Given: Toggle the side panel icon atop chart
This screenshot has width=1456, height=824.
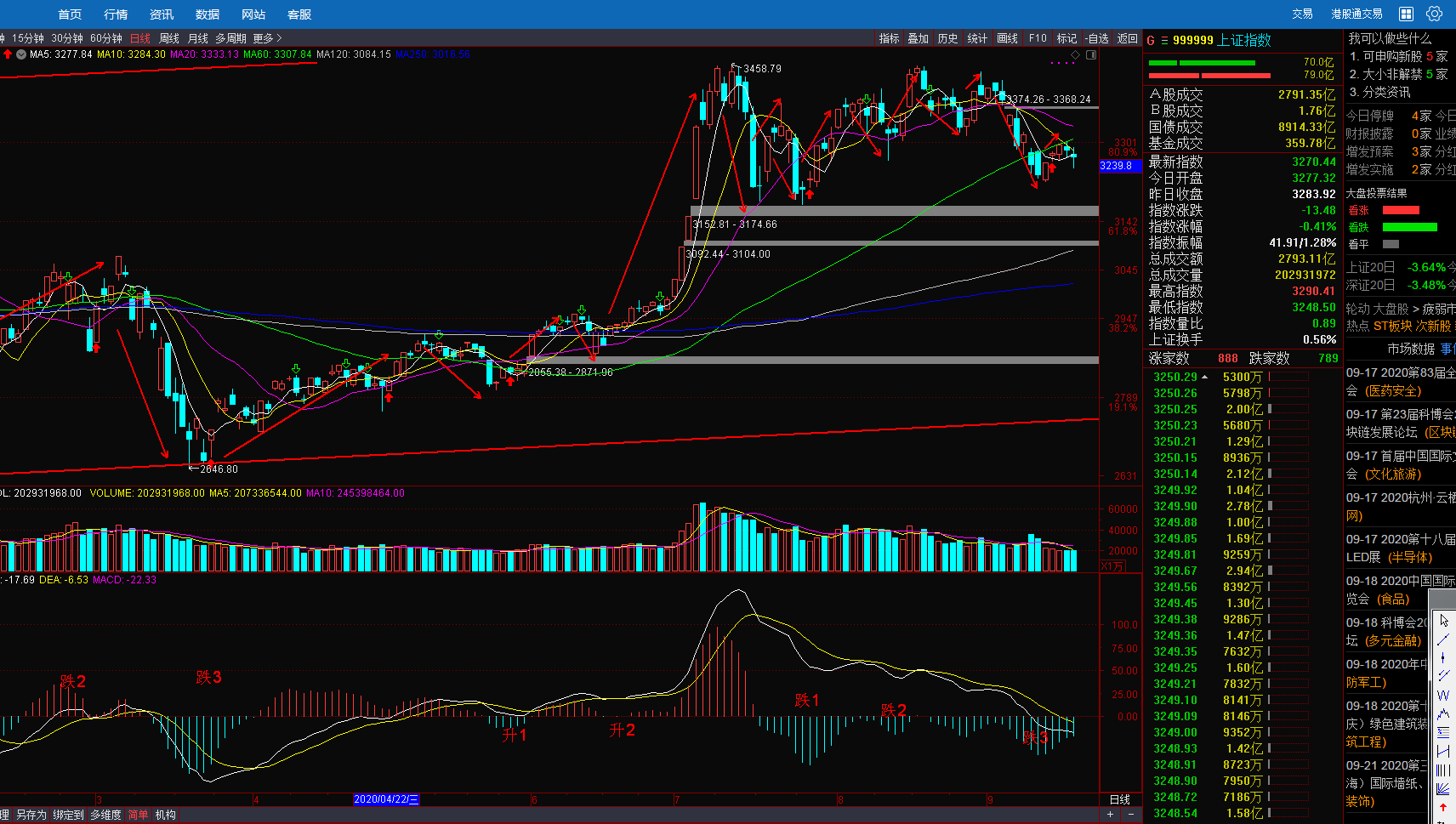Looking at the screenshot, I should coord(1091,54).
